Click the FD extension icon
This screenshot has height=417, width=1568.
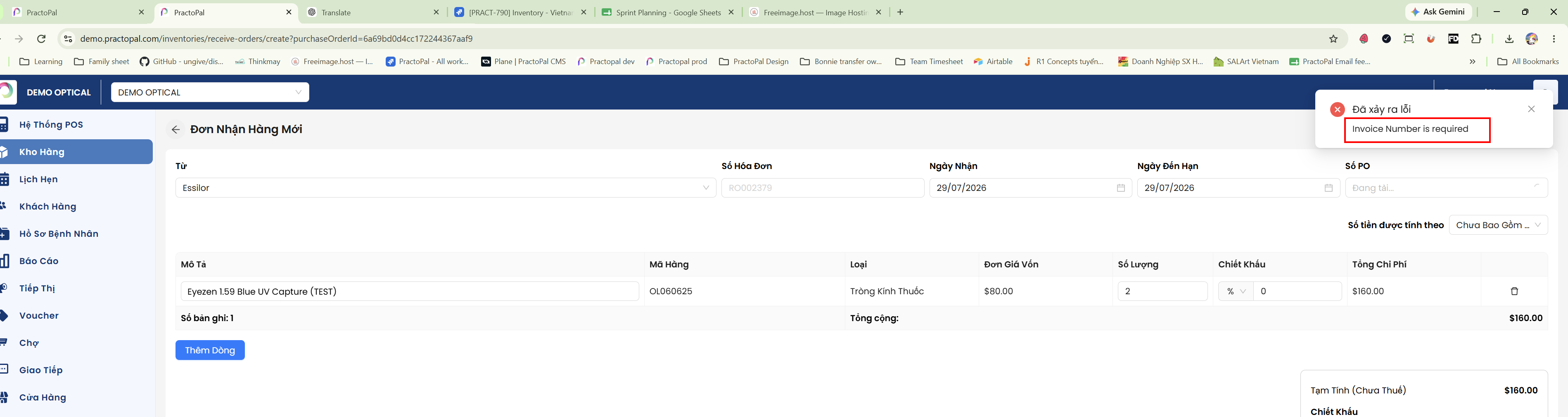point(1453,39)
